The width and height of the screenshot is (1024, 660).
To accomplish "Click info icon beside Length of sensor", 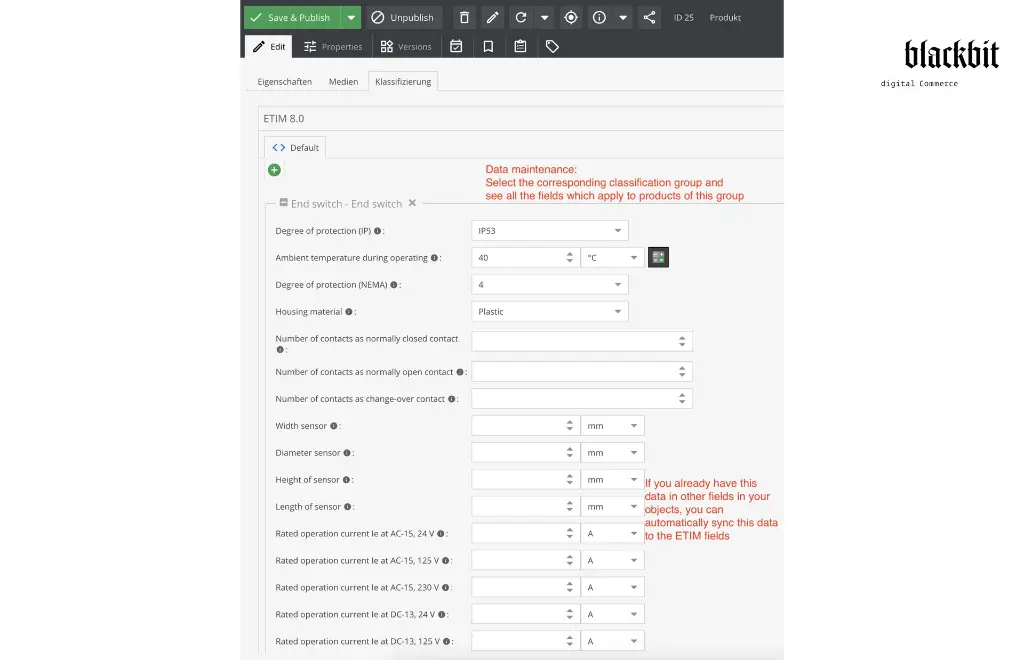I will (x=347, y=507).
